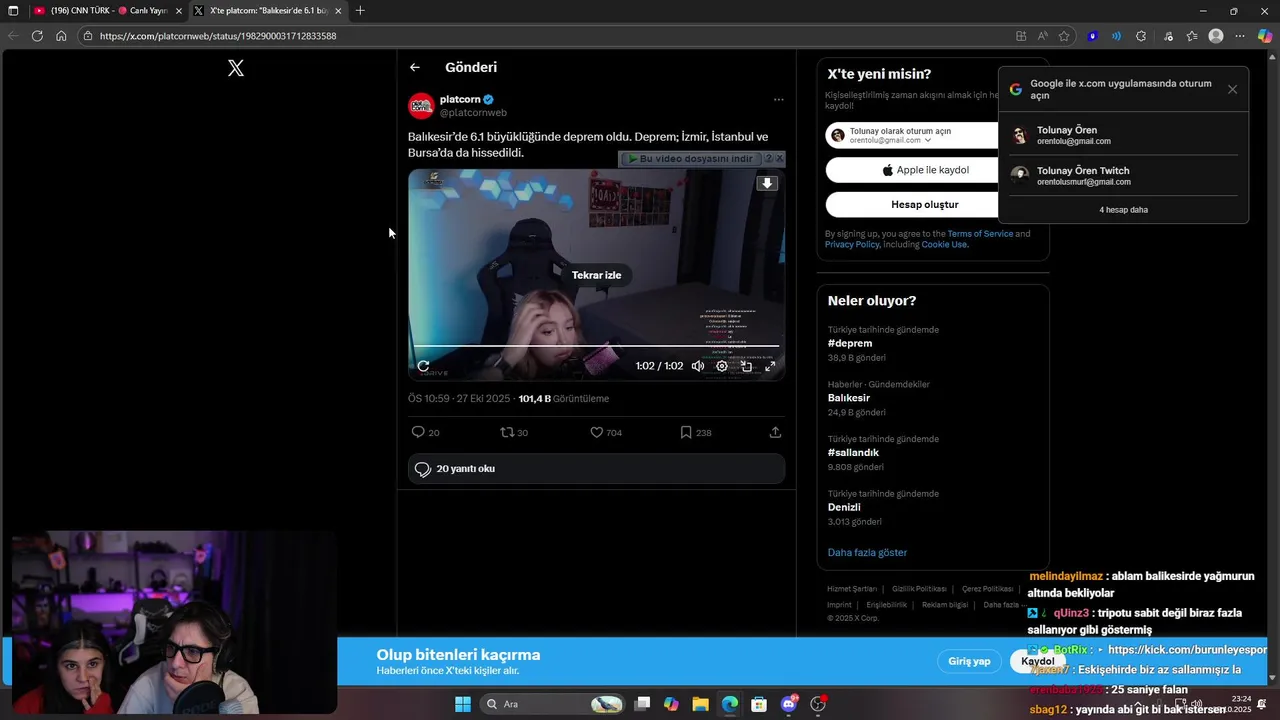This screenshot has width=1280, height=720.
Task: Expand '4 hesap daha' accounts
Action: pyautogui.click(x=1123, y=210)
